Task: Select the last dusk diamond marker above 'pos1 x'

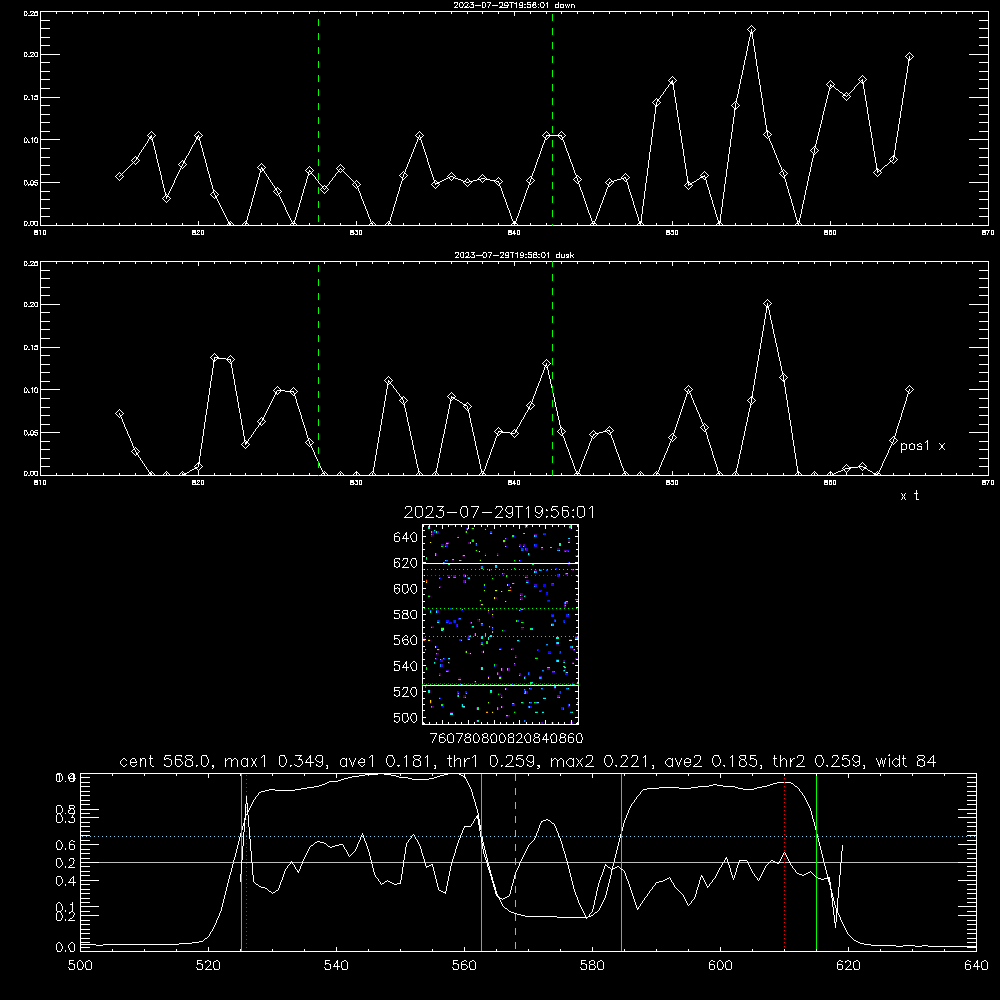Action: click(909, 390)
